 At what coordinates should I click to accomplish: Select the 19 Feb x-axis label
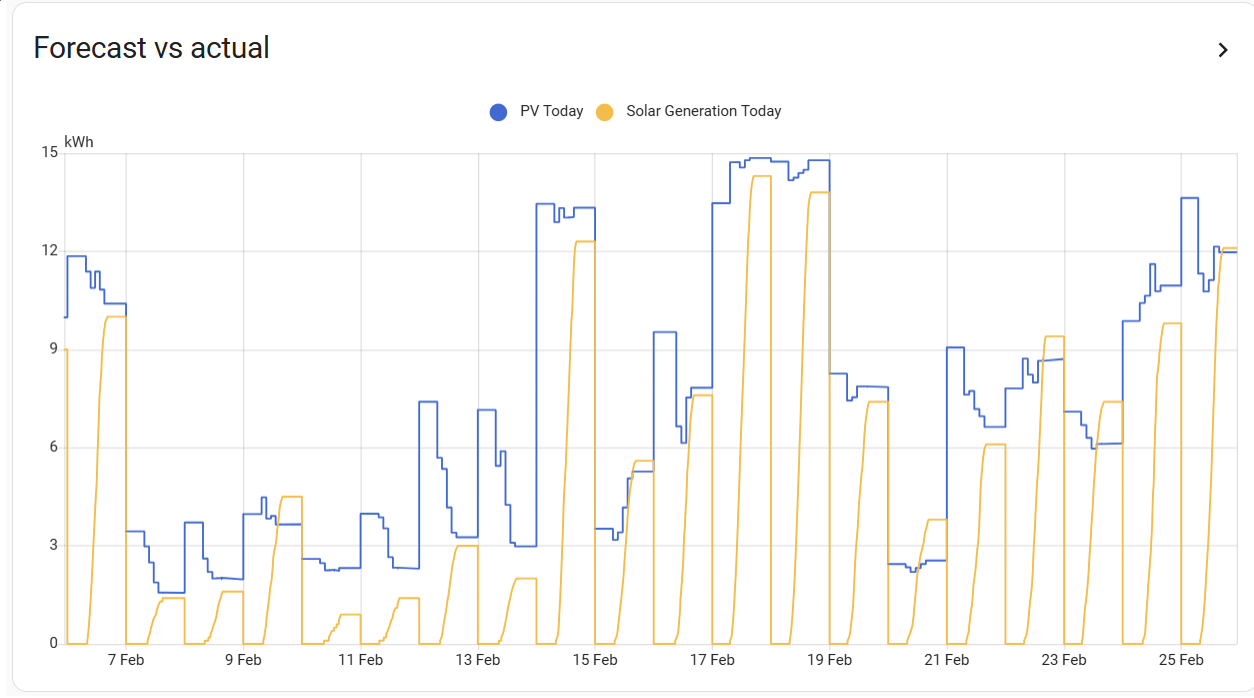pos(829,660)
